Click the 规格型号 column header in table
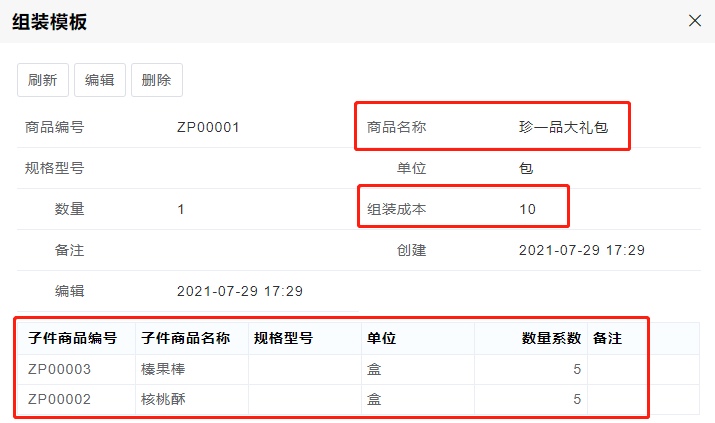This screenshot has width=715, height=423. click(x=284, y=339)
